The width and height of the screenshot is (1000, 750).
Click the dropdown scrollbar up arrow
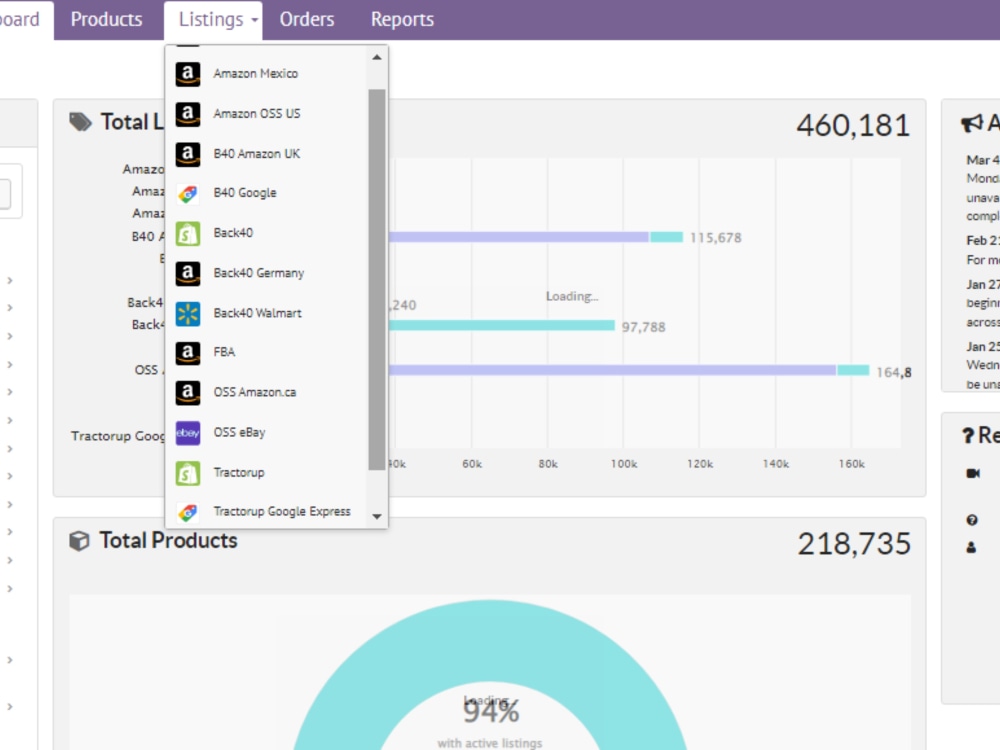pyautogui.click(x=377, y=57)
